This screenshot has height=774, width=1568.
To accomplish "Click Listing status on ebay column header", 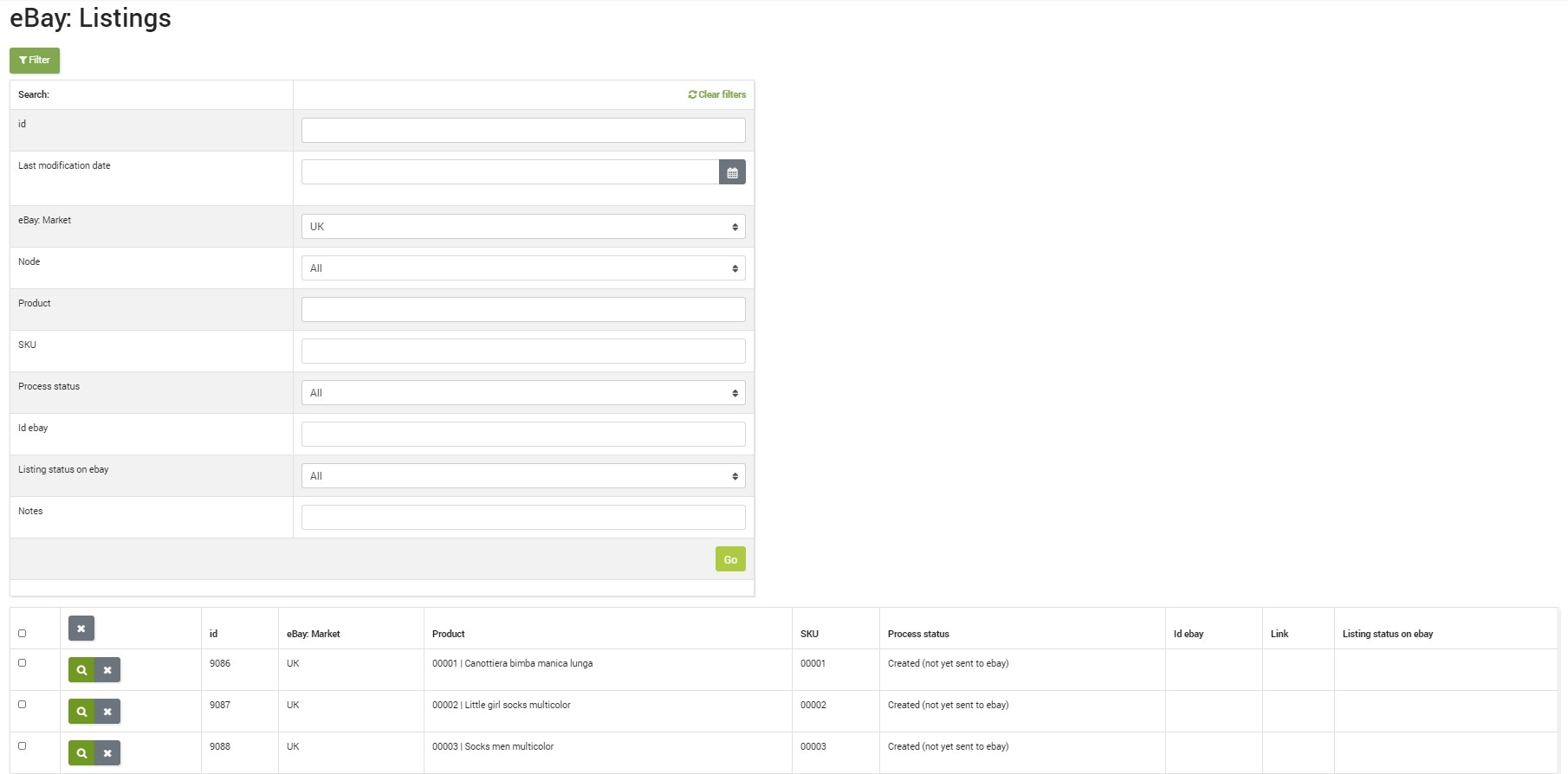I will point(1388,634).
